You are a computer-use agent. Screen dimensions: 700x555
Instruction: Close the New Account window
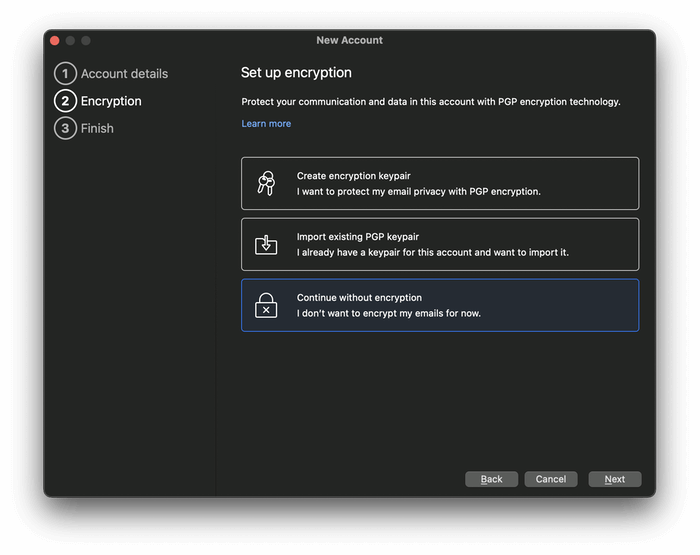(55, 40)
